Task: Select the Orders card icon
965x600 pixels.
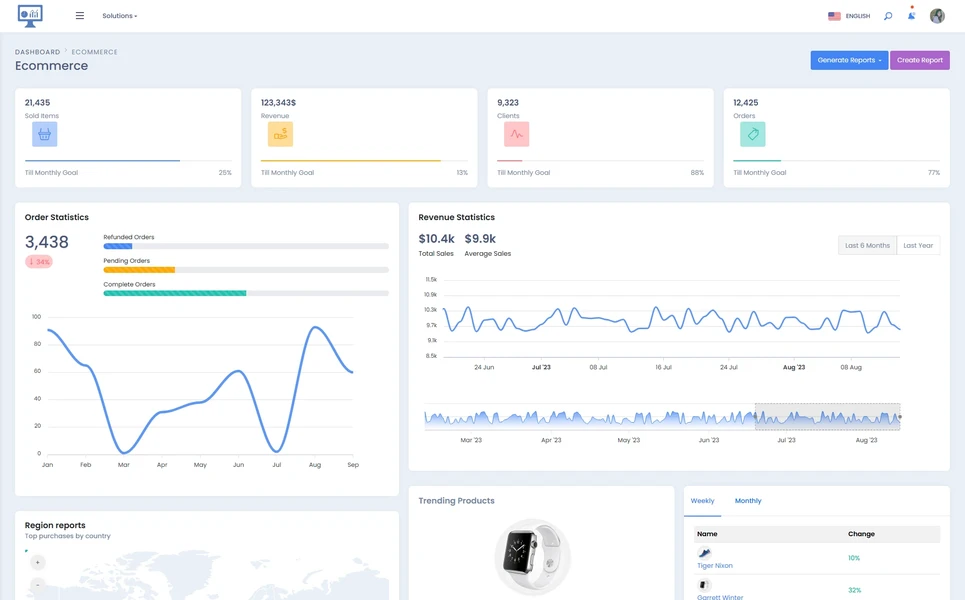Action: (x=752, y=133)
